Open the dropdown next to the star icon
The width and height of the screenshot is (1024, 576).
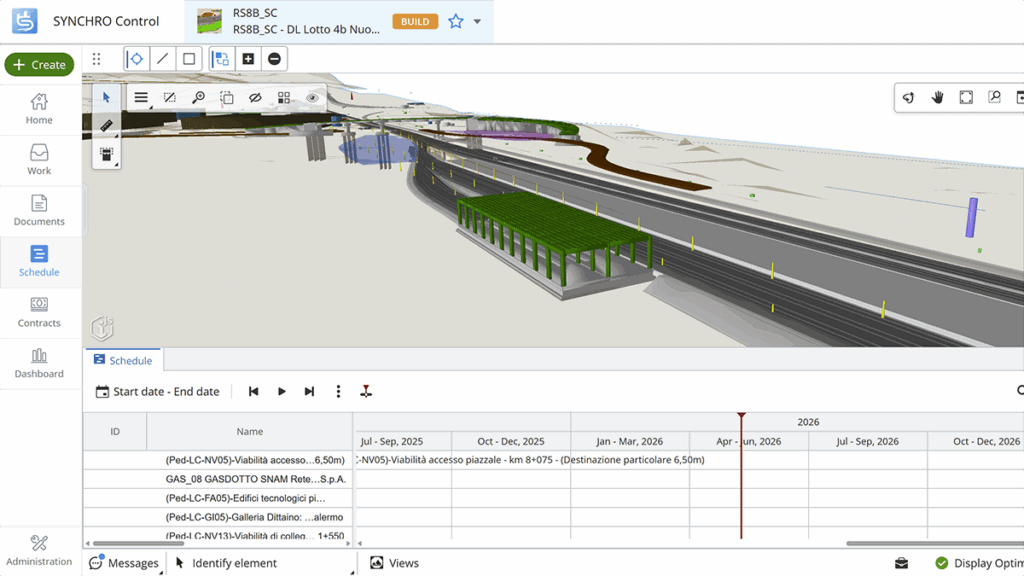click(476, 20)
